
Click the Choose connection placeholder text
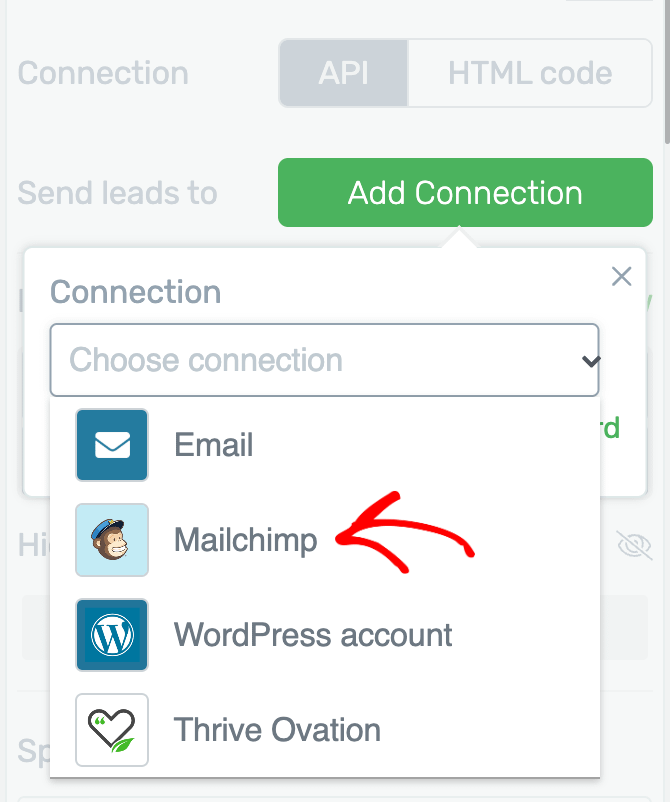[x=206, y=360]
